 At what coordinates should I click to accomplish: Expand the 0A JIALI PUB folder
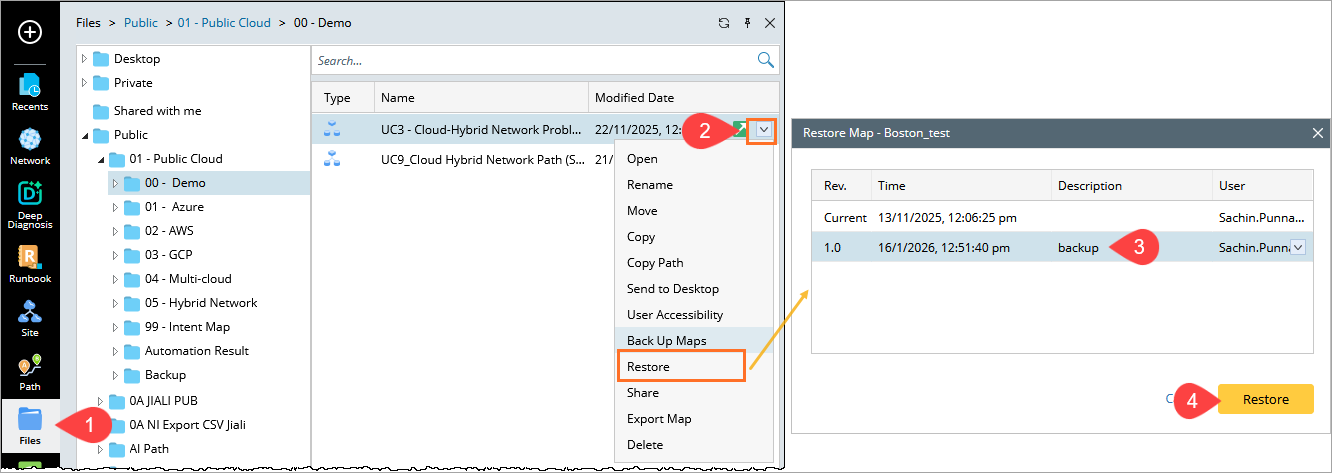tap(100, 401)
